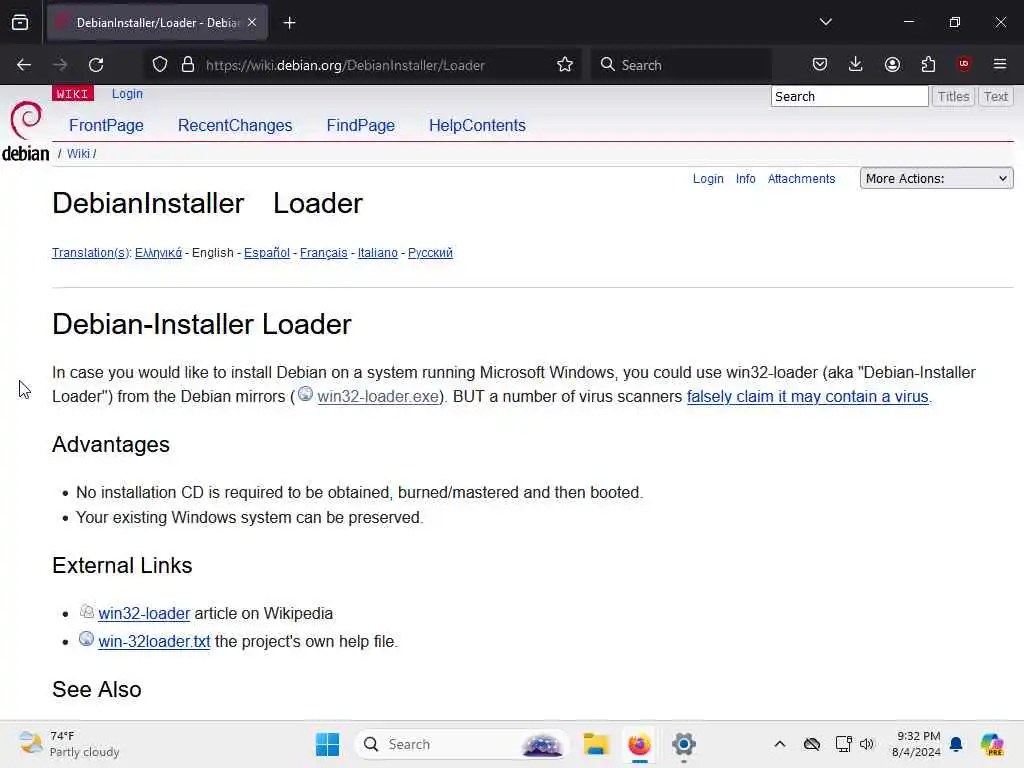
Task: Open the Extensions puzzle icon
Action: click(x=928, y=65)
